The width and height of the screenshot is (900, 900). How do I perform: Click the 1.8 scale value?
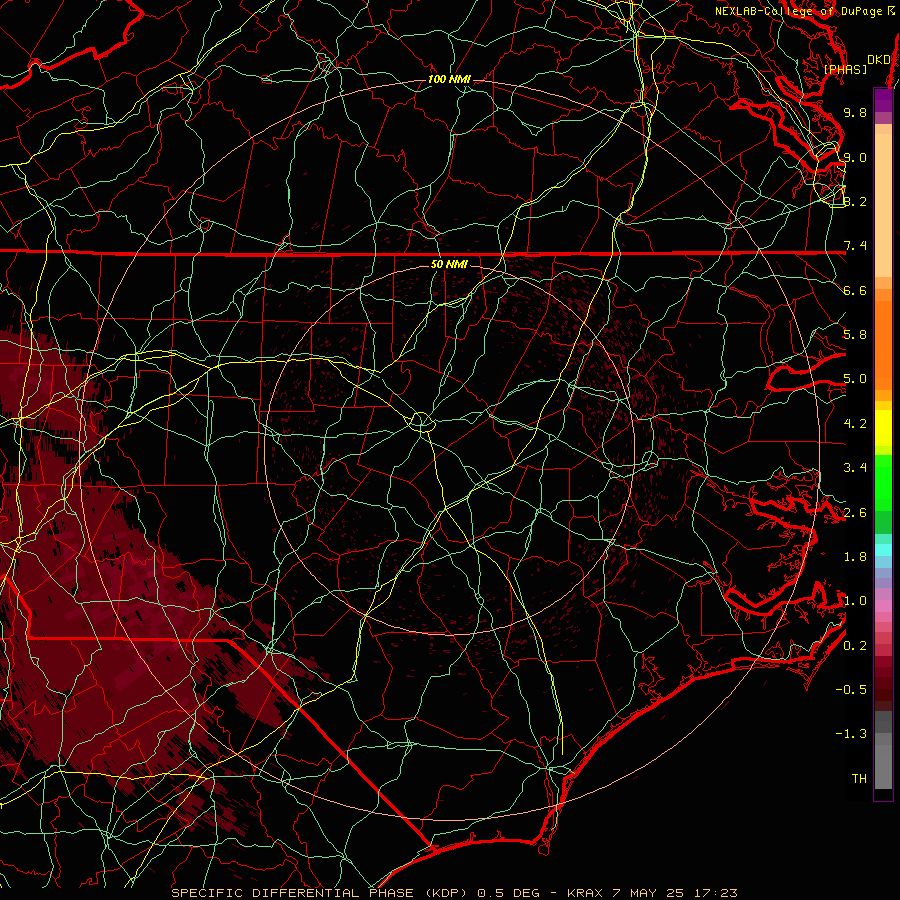point(855,557)
